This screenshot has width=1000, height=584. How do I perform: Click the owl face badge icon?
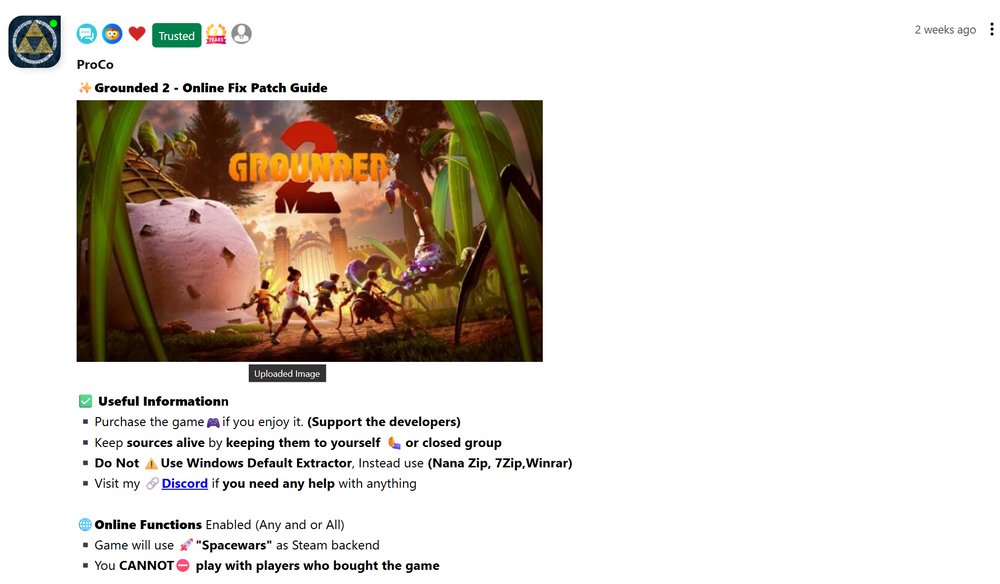pos(112,34)
